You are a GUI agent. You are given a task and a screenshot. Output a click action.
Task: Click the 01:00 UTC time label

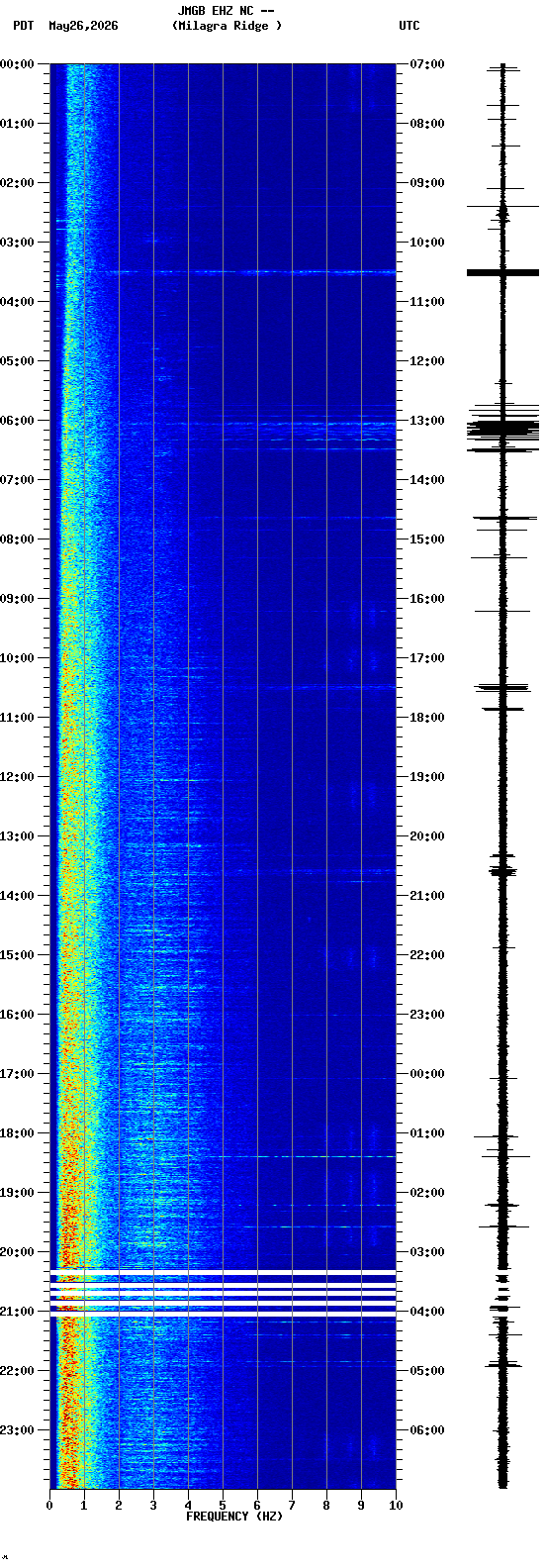click(427, 1133)
